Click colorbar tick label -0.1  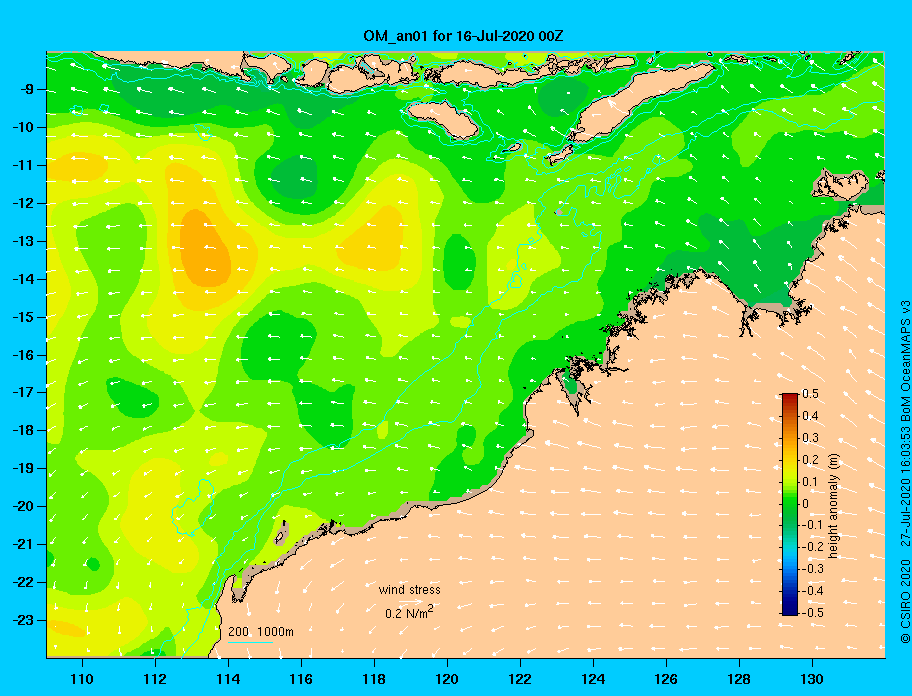point(812,525)
